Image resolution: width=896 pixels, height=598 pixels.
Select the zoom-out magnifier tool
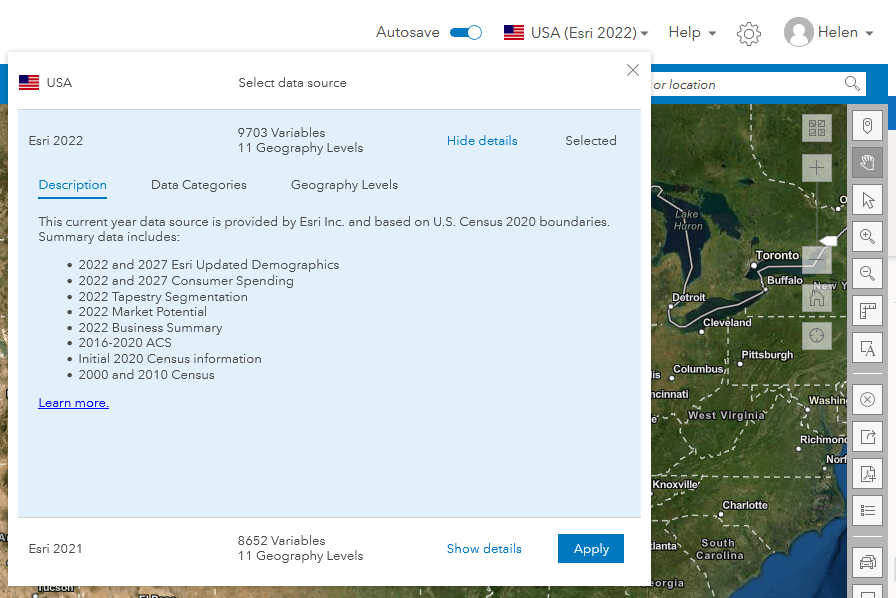868,273
